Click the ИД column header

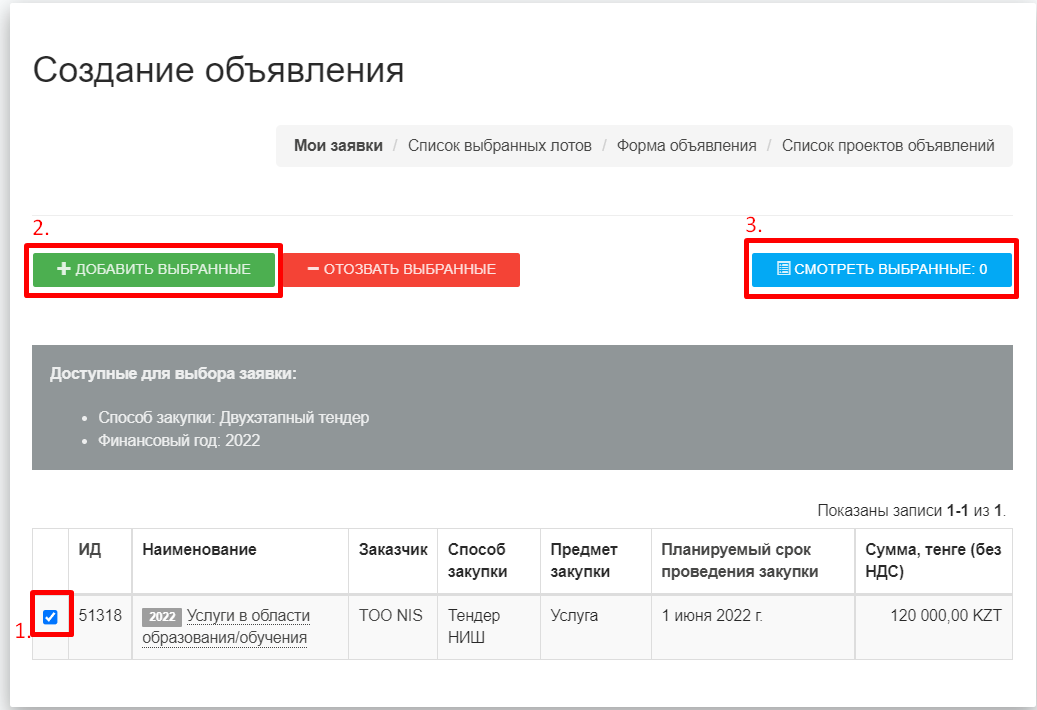pyautogui.click(x=89, y=550)
